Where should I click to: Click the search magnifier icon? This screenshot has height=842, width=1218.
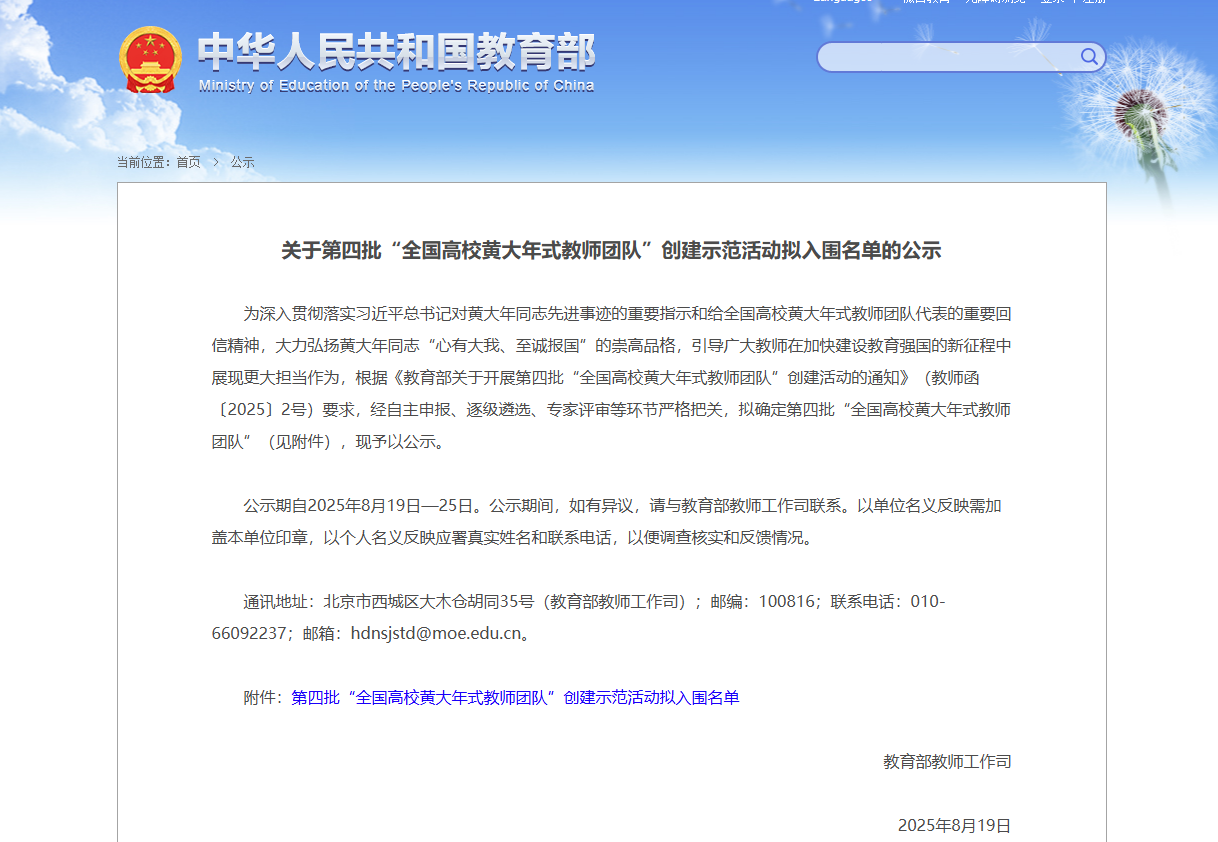pos(1089,57)
